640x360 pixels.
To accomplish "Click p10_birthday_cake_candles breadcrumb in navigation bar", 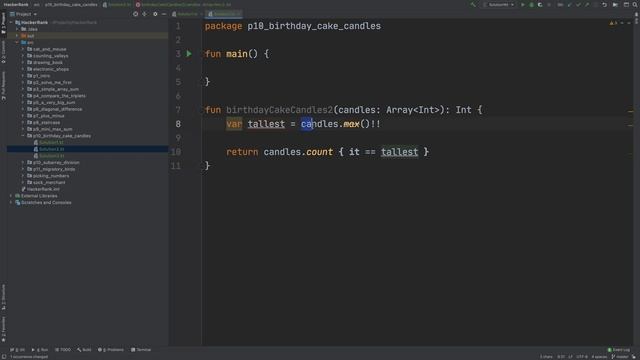I will coord(71,4).
